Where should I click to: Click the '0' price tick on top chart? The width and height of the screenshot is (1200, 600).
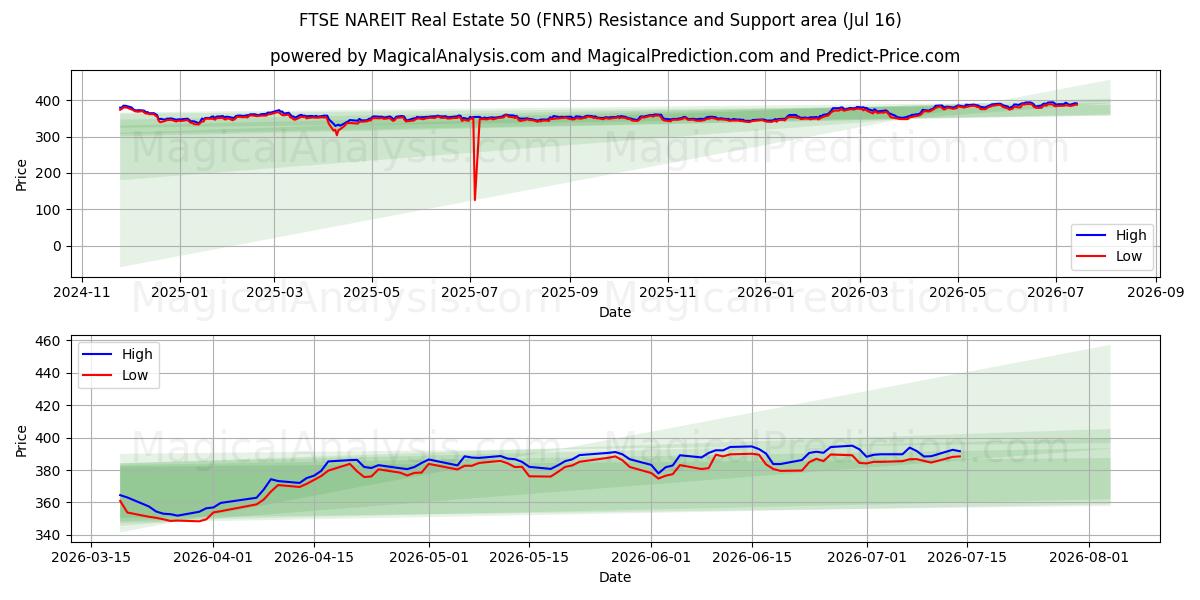(59, 246)
